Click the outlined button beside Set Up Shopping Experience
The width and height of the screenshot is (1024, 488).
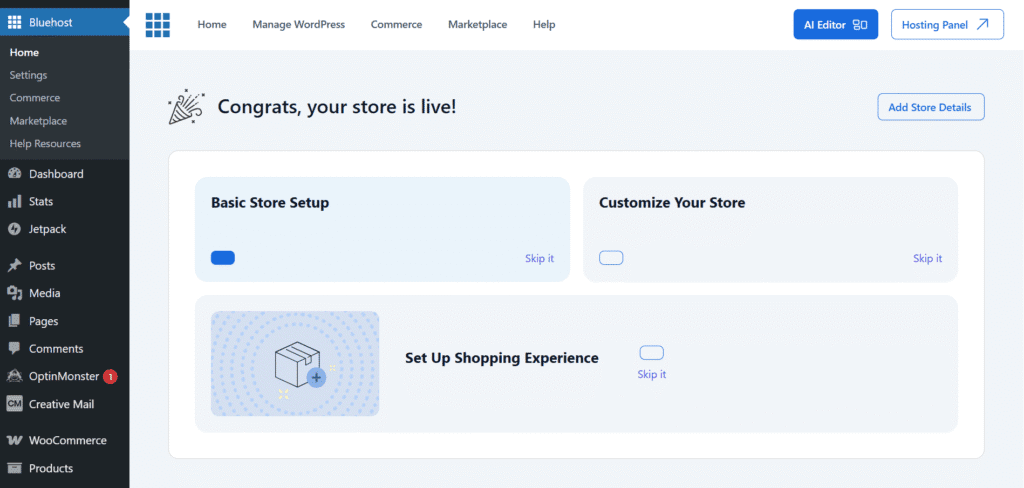tap(651, 353)
